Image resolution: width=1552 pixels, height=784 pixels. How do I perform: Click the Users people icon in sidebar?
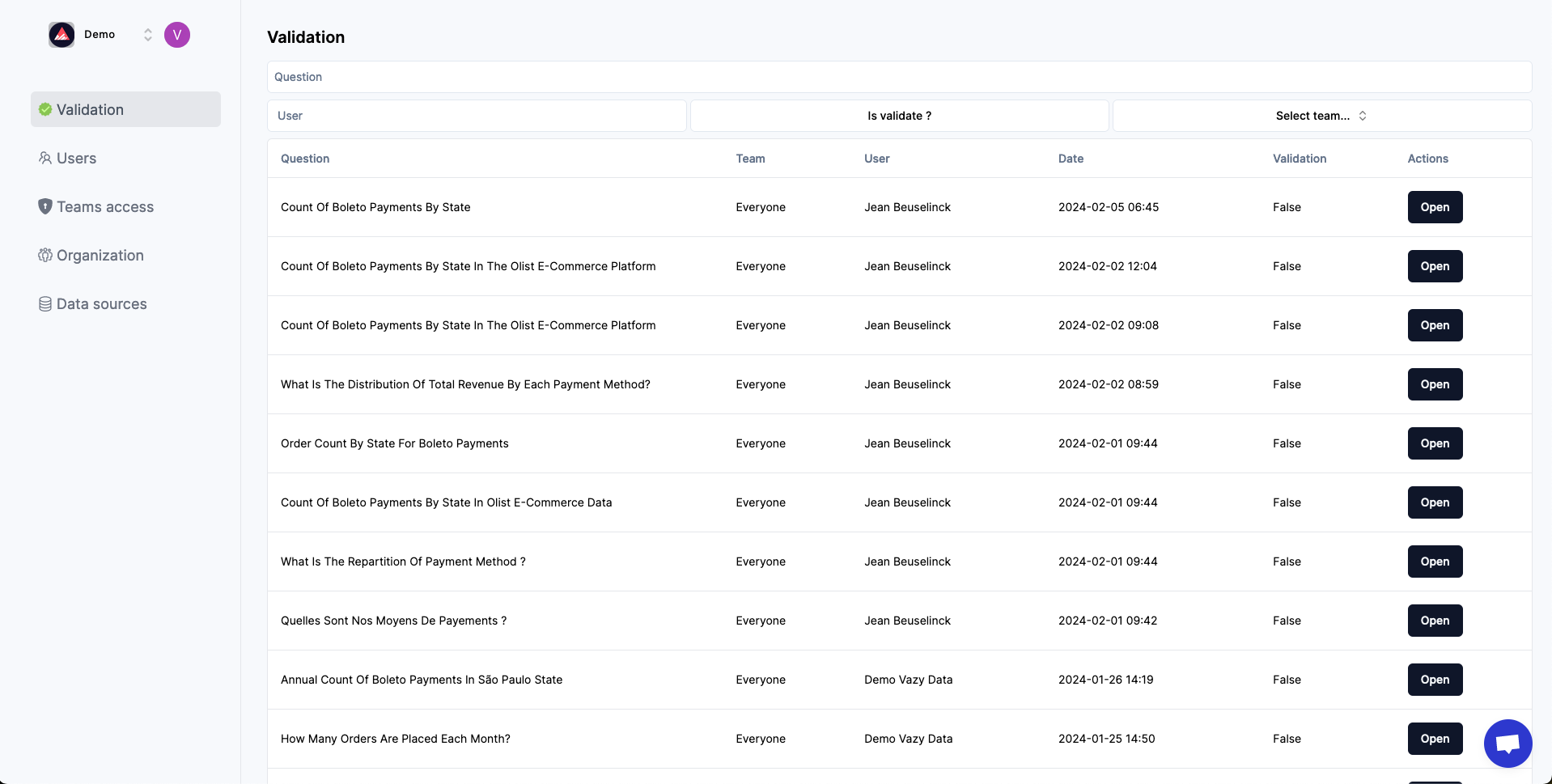(45, 158)
